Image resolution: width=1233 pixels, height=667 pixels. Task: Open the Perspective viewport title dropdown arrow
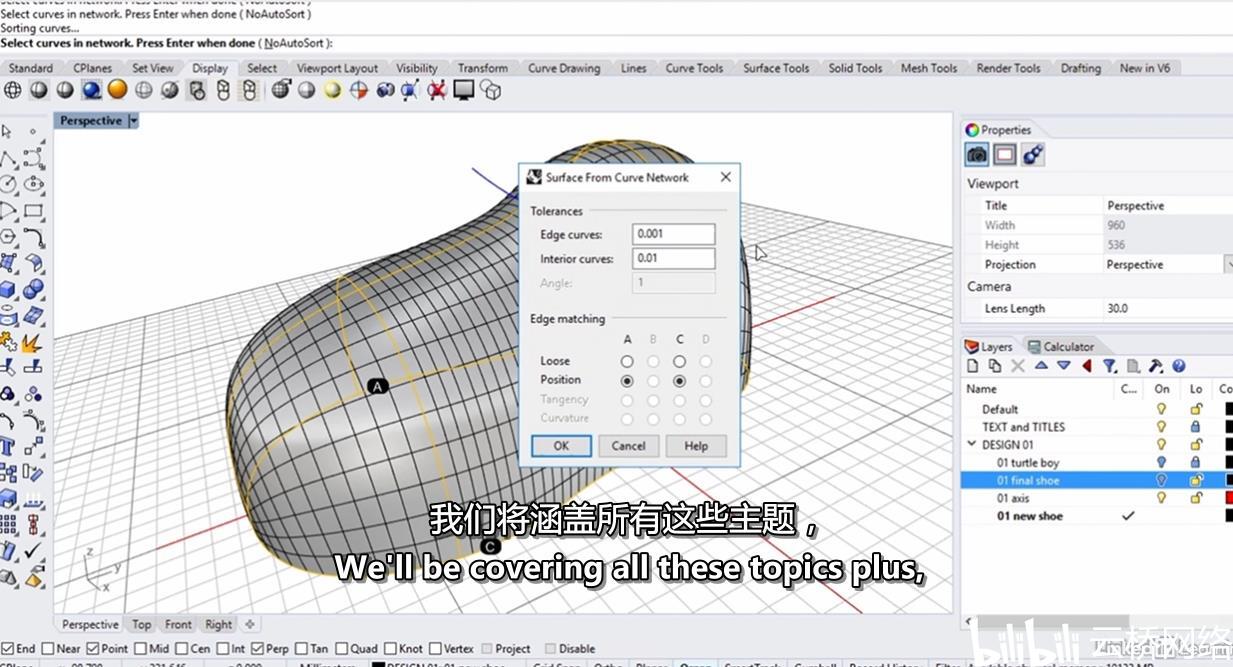(x=134, y=121)
